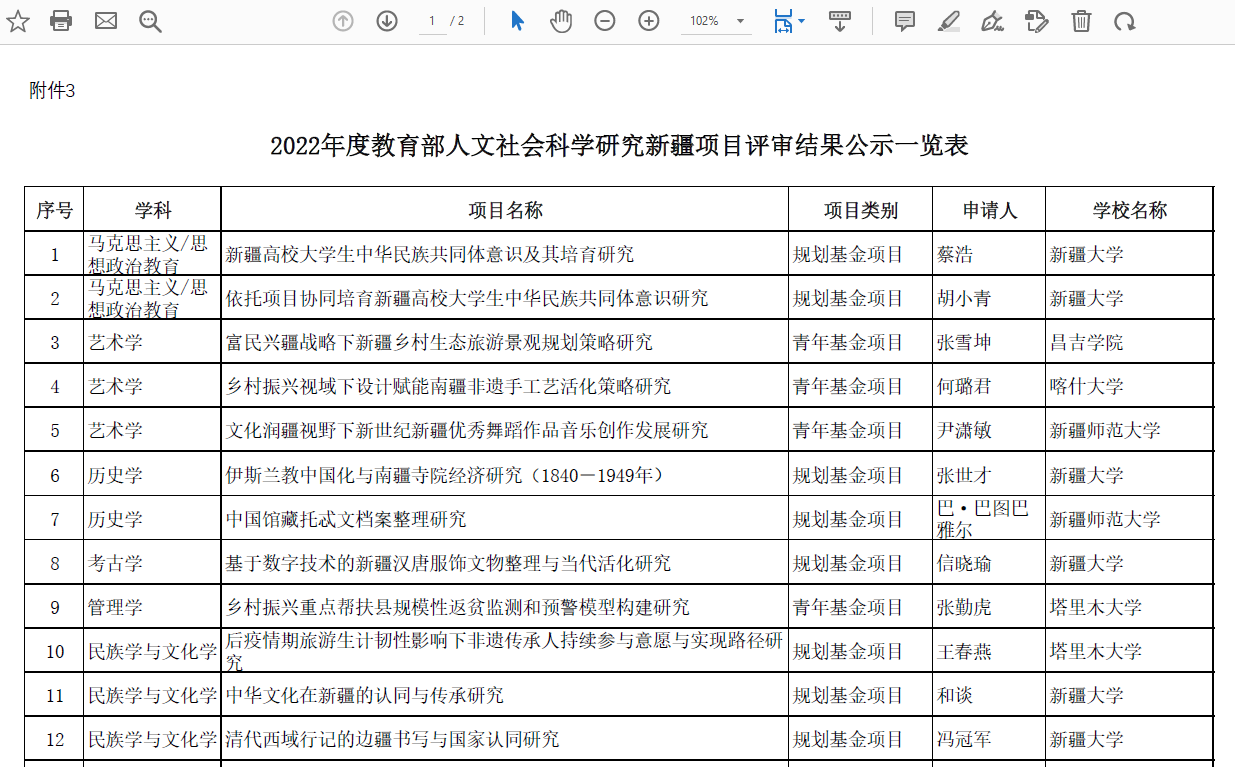
Task: Send file by email envelope icon
Action: (106, 21)
